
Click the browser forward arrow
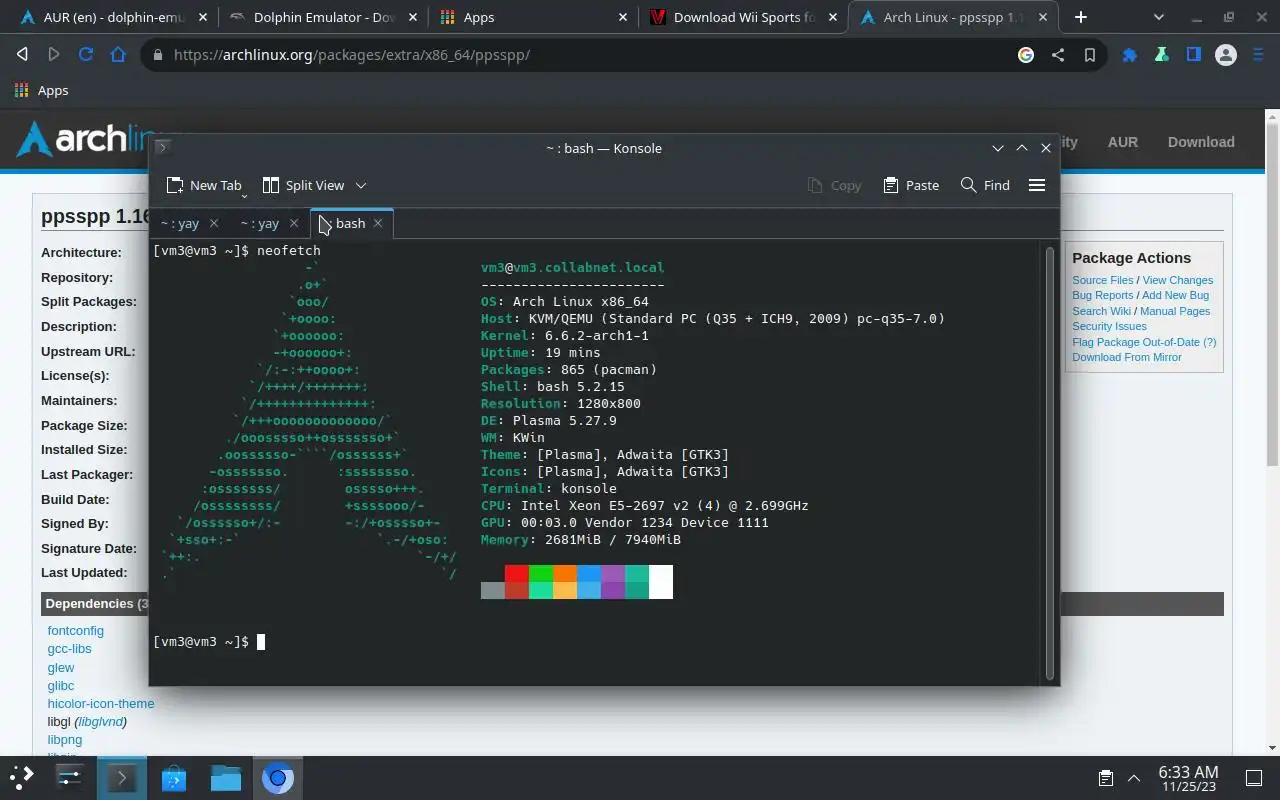tap(54, 55)
